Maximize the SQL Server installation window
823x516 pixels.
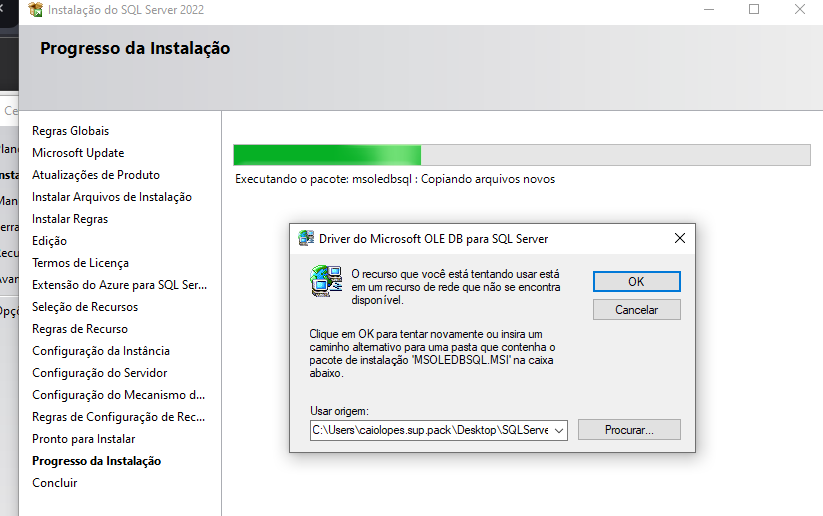pyautogui.click(x=754, y=10)
